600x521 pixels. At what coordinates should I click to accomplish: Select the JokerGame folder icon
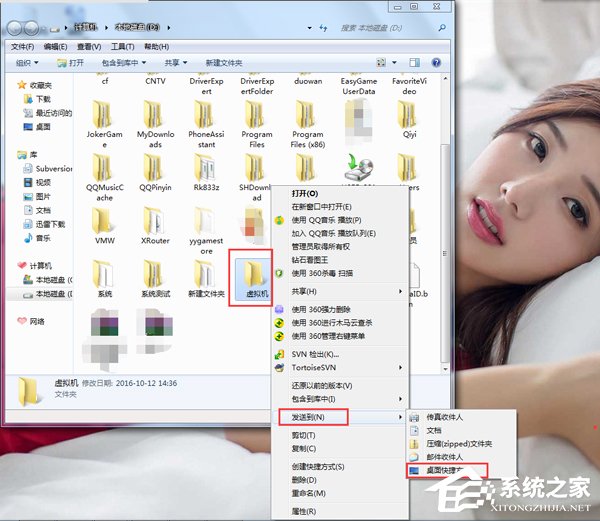105,110
